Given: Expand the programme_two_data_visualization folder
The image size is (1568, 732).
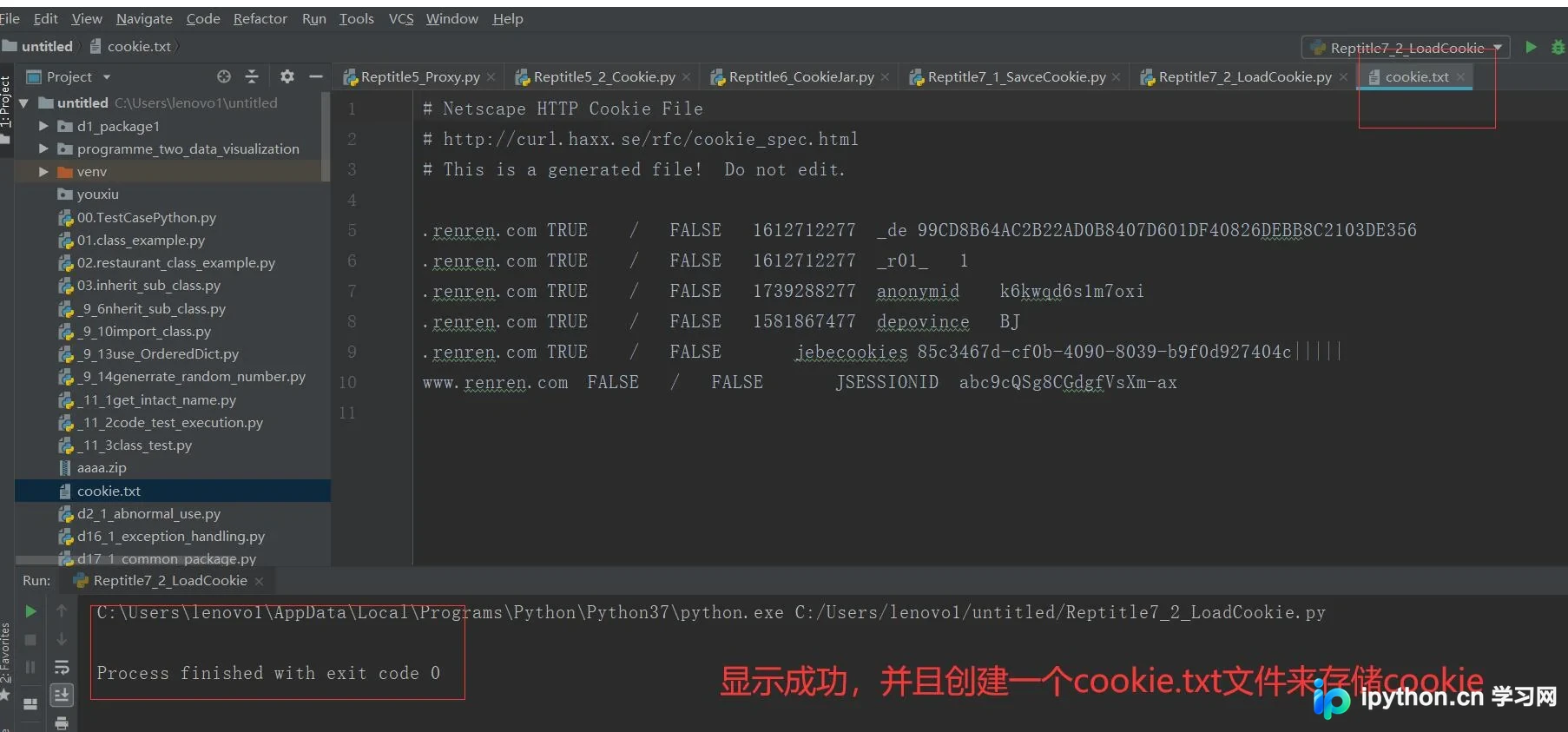Looking at the screenshot, I should point(43,148).
